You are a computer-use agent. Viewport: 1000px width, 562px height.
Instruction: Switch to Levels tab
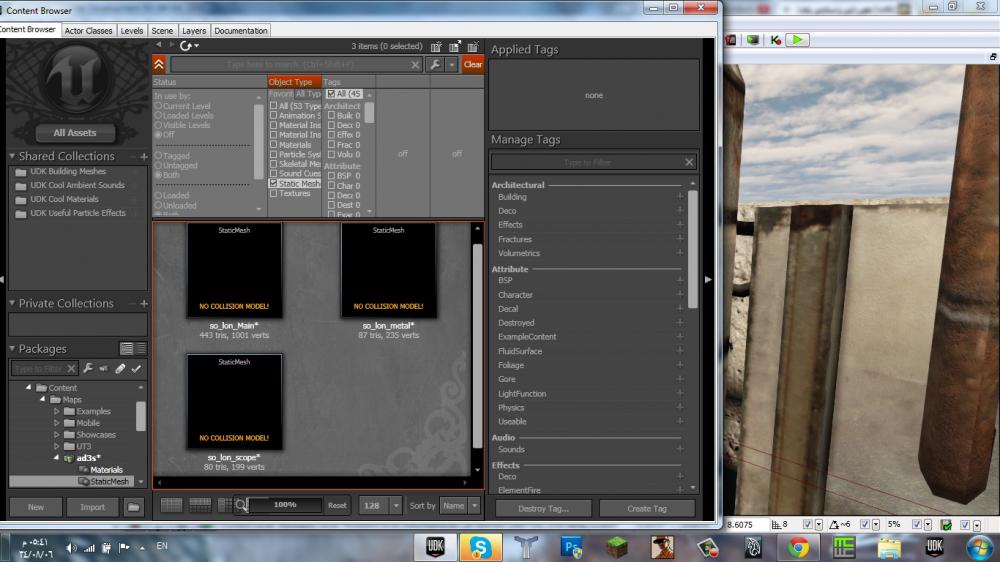131,31
